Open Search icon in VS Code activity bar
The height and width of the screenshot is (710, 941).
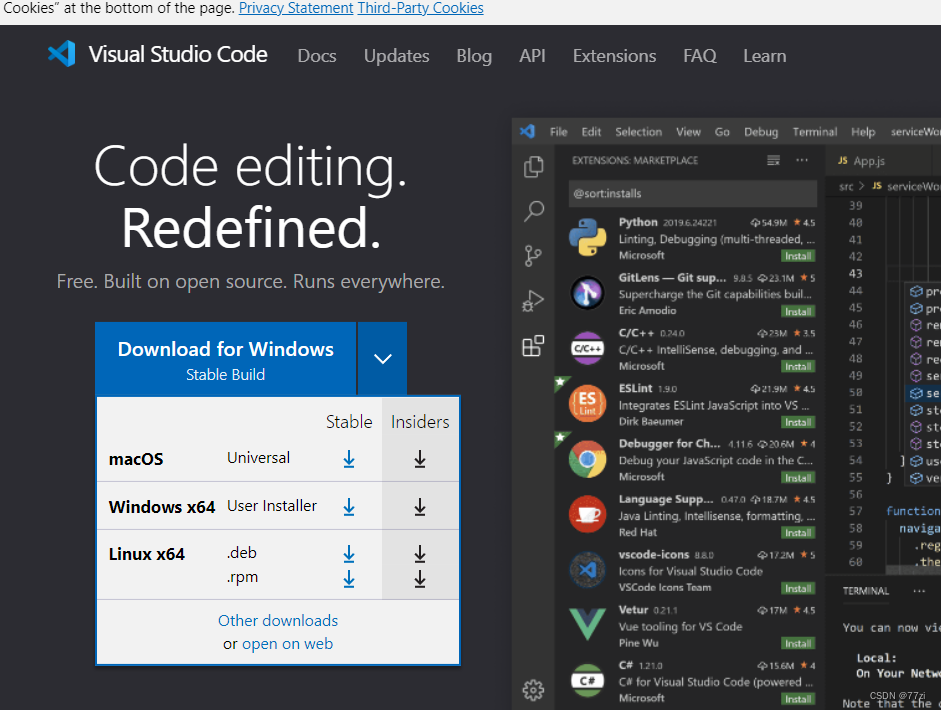tap(534, 211)
